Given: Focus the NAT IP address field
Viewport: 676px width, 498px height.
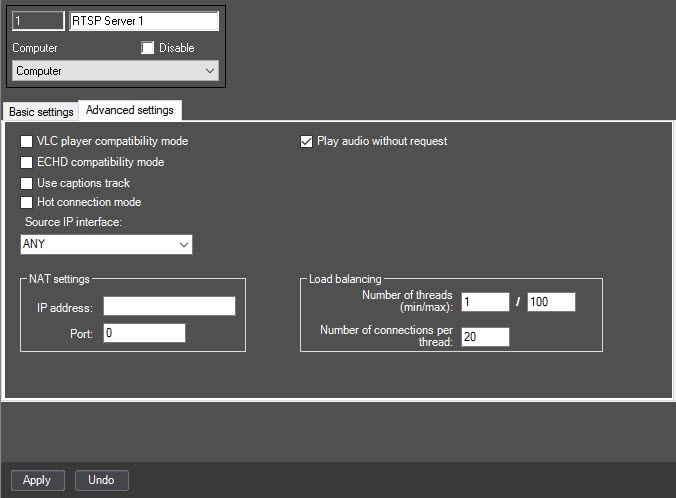Looking at the screenshot, I should pyautogui.click(x=169, y=306).
